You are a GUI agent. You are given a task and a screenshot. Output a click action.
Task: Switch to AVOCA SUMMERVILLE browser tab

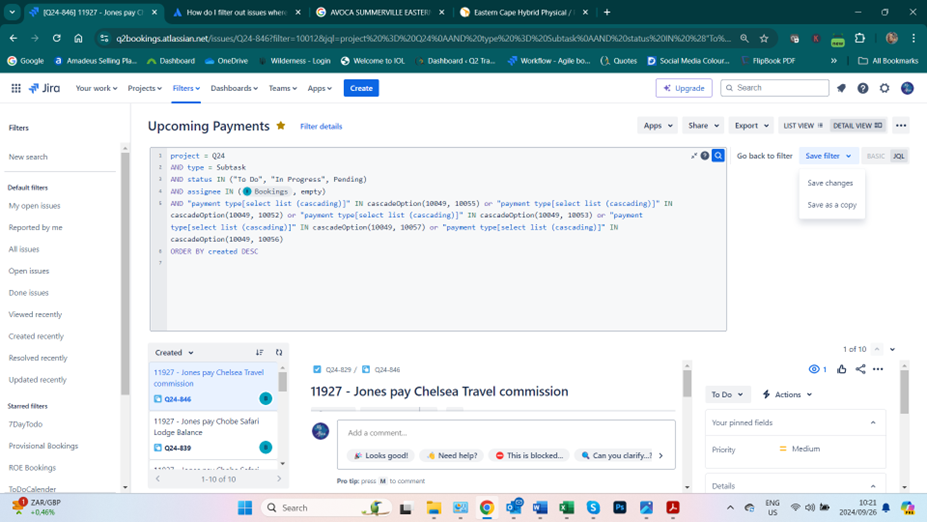tap(379, 12)
